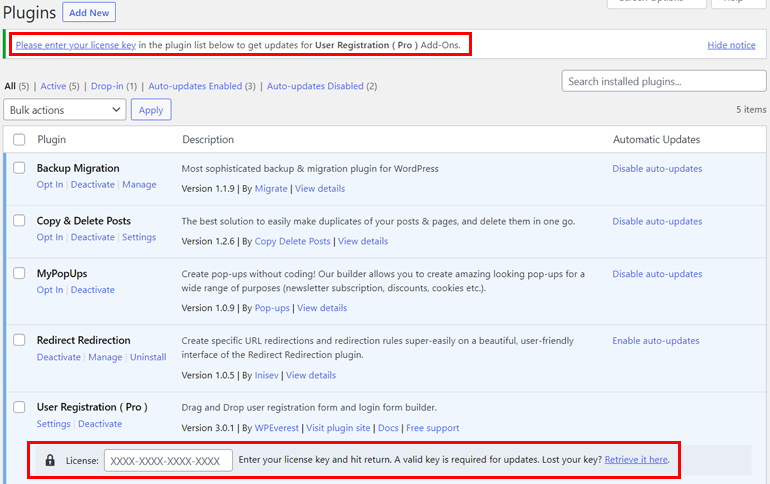Deactivate the MyPopUps plugin
This screenshot has width=770, height=484.
pos(92,290)
